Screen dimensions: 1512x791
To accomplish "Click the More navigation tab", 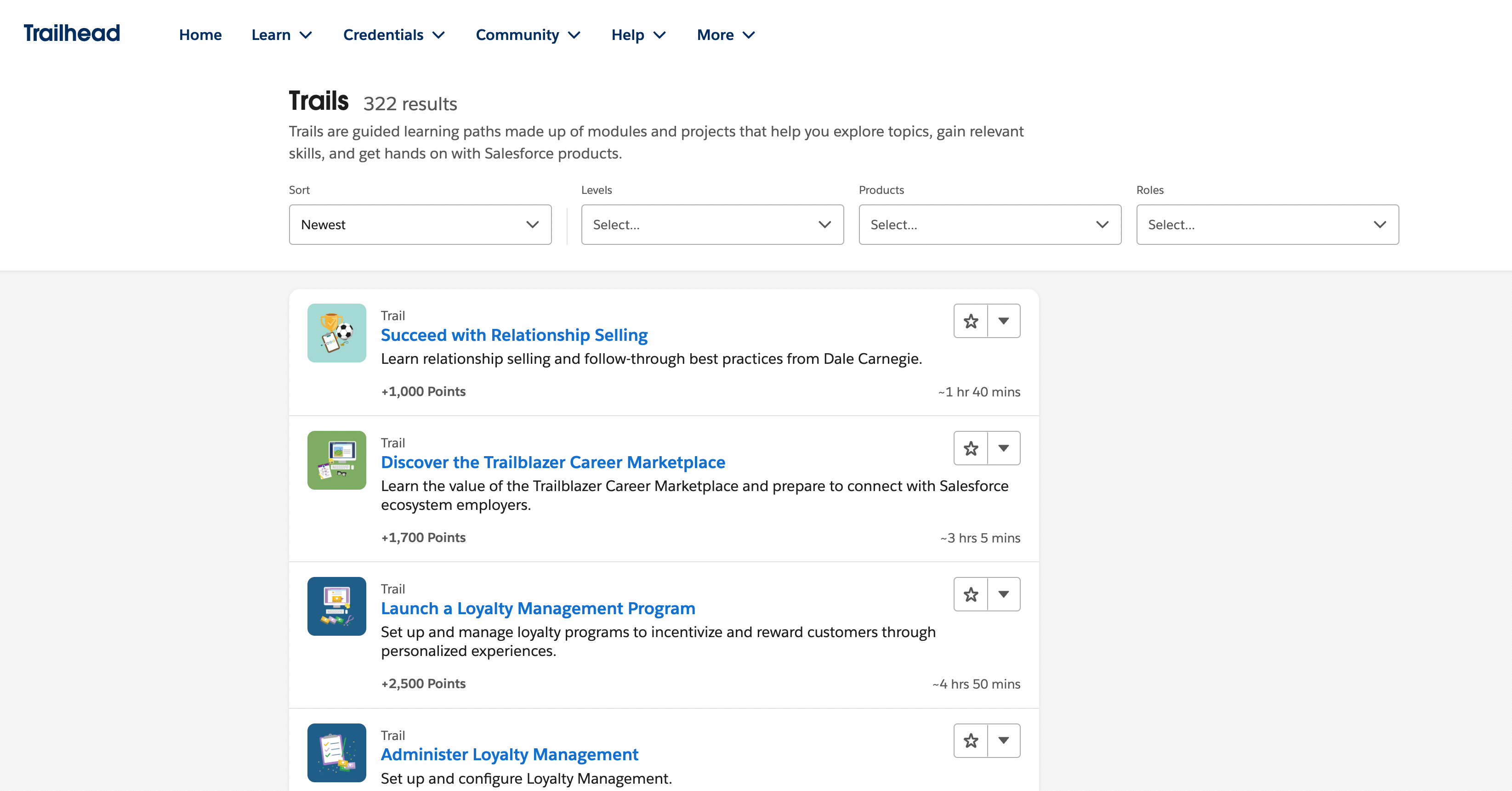I will [726, 34].
